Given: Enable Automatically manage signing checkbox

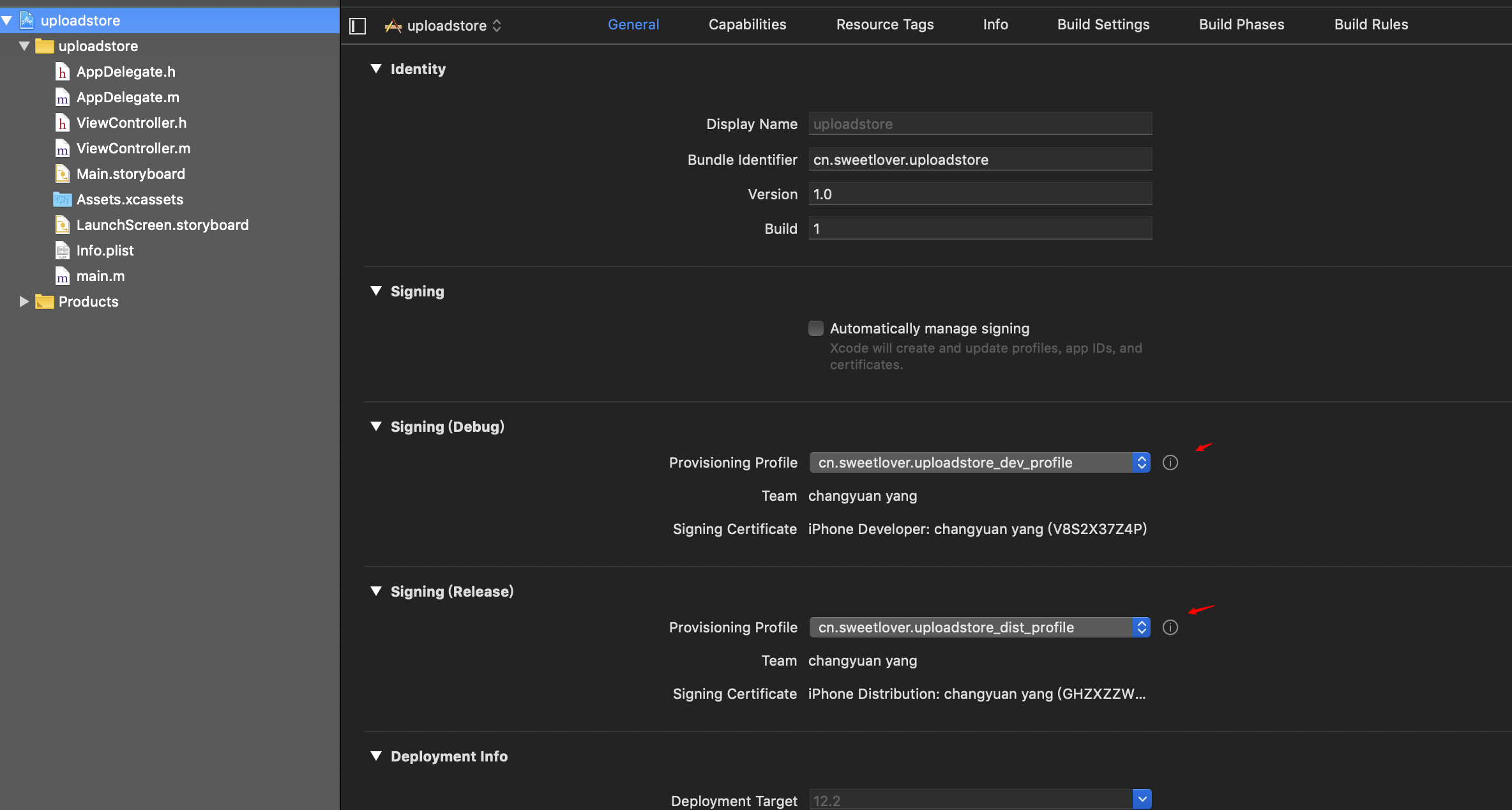Looking at the screenshot, I should coord(815,328).
